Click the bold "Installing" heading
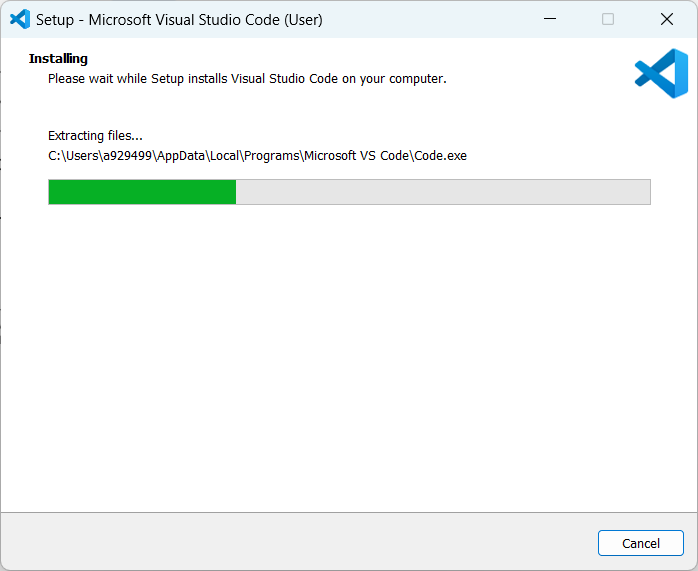Viewport: 698px width, 571px height. (x=58, y=59)
